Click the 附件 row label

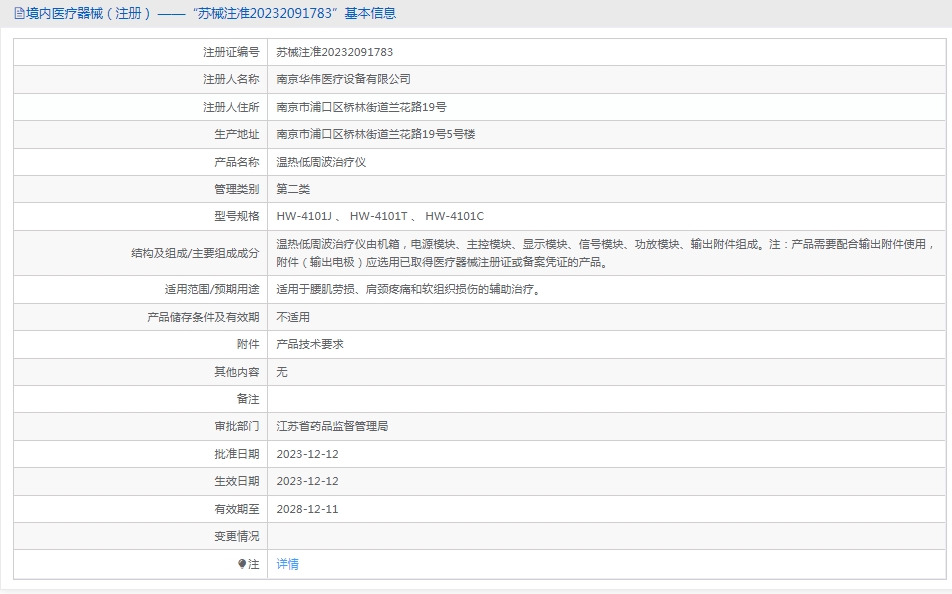248,344
